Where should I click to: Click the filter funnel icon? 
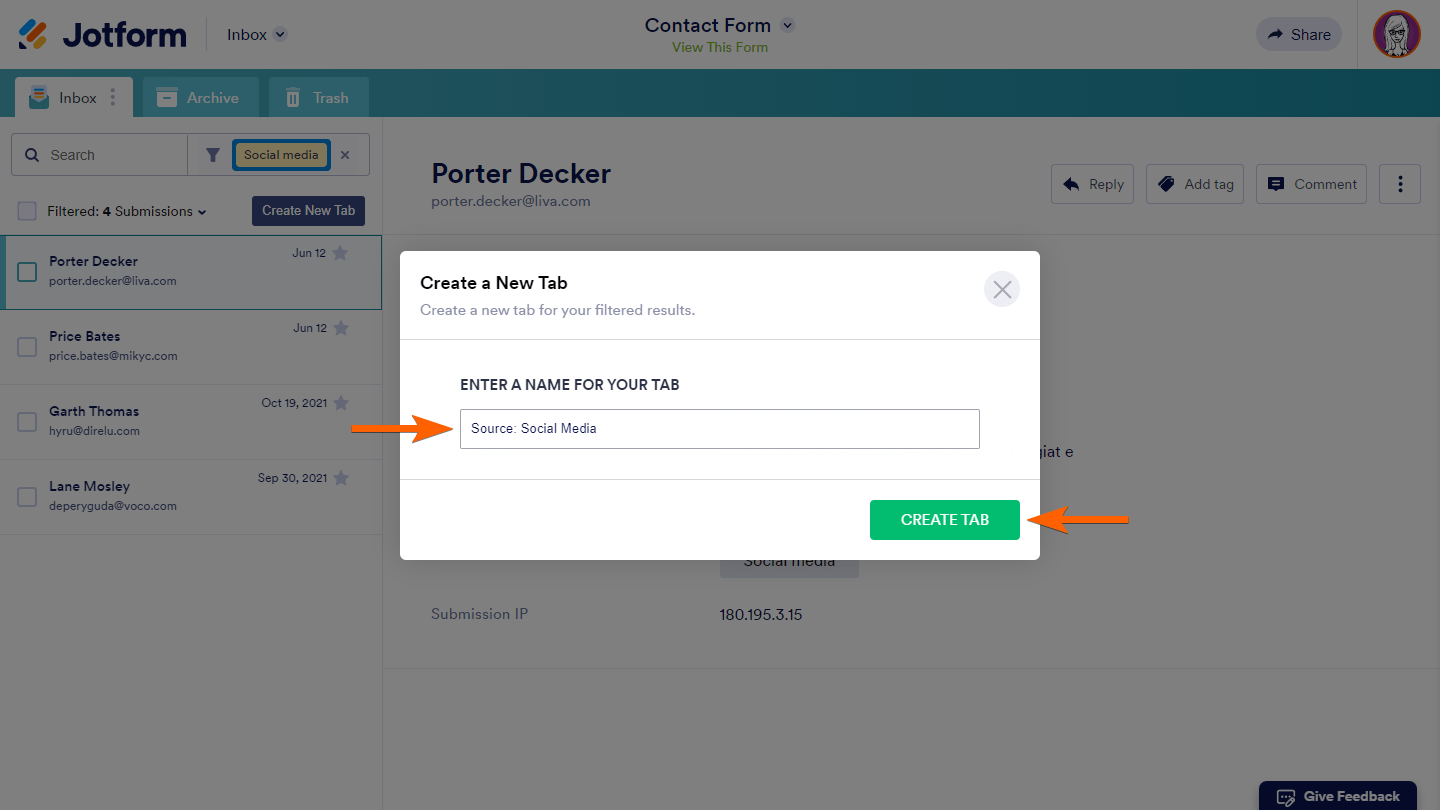pyautogui.click(x=213, y=155)
